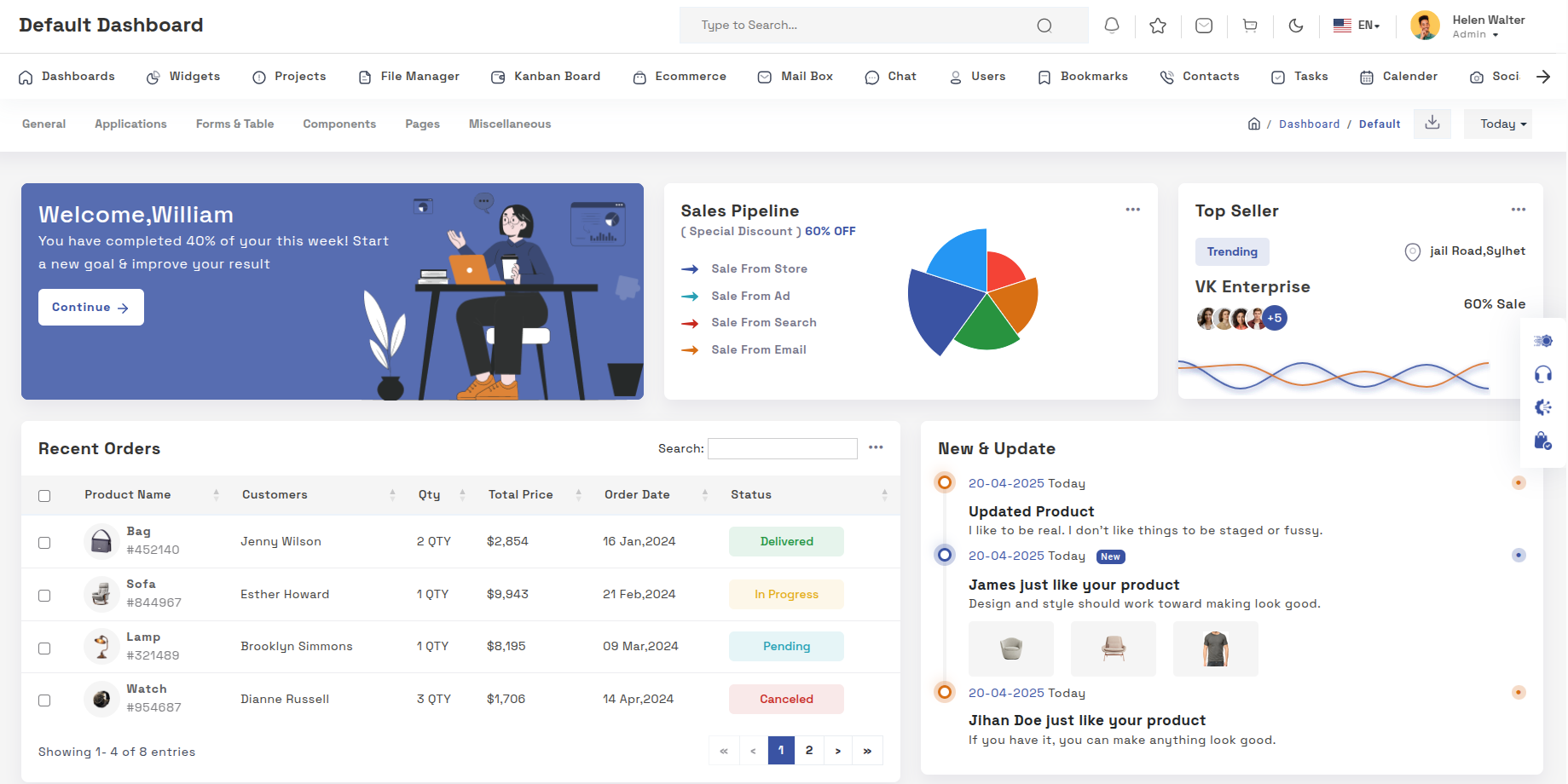The height and width of the screenshot is (784, 1568).
Task: Toggle dark mode moon icon
Action: (1296, 26)
